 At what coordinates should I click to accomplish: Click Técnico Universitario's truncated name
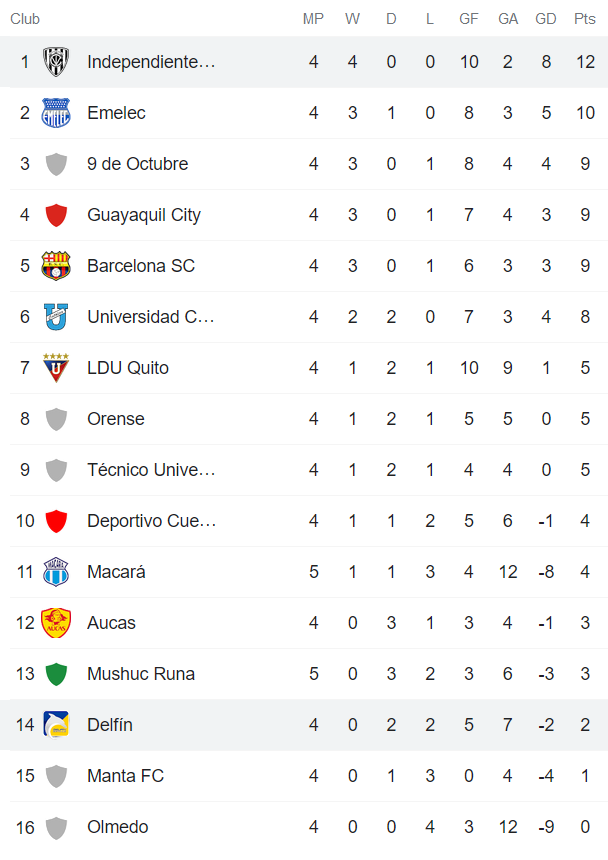click(x=148, y=469)
